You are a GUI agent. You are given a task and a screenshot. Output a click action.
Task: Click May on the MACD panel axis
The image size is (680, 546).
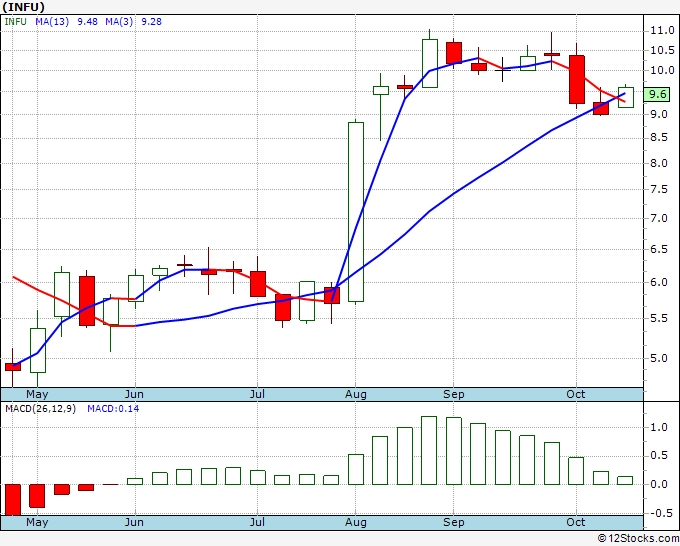pyautogui.click(x=37, y=522)
